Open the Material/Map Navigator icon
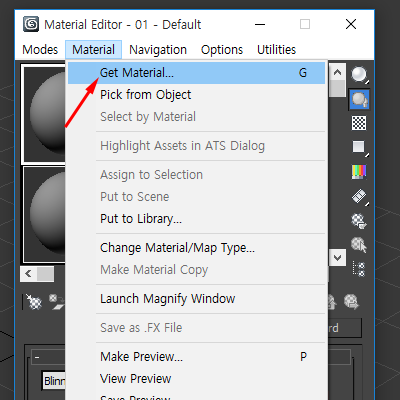 pyautogui.click(x=359, y=269)
